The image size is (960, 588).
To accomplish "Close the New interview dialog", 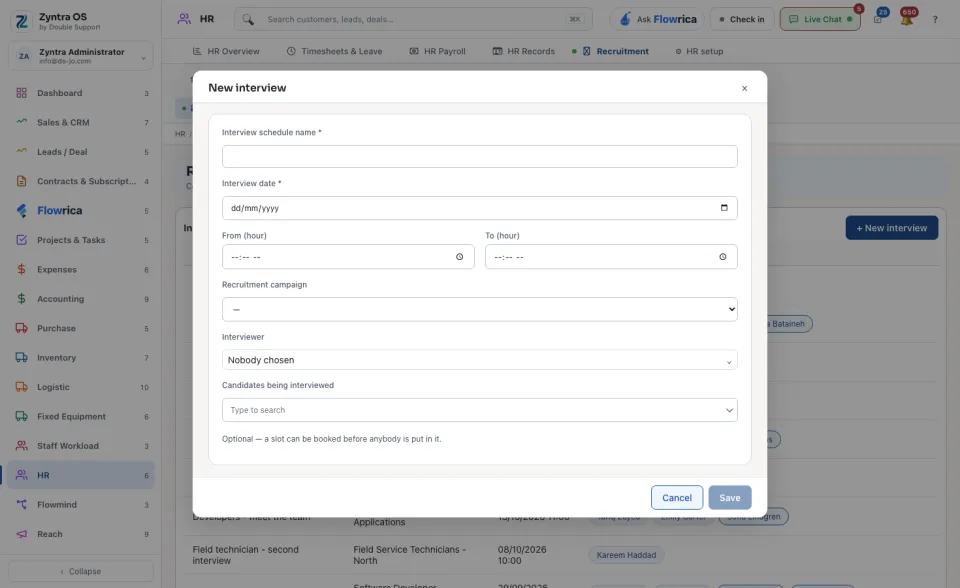I will pos(744,88).
